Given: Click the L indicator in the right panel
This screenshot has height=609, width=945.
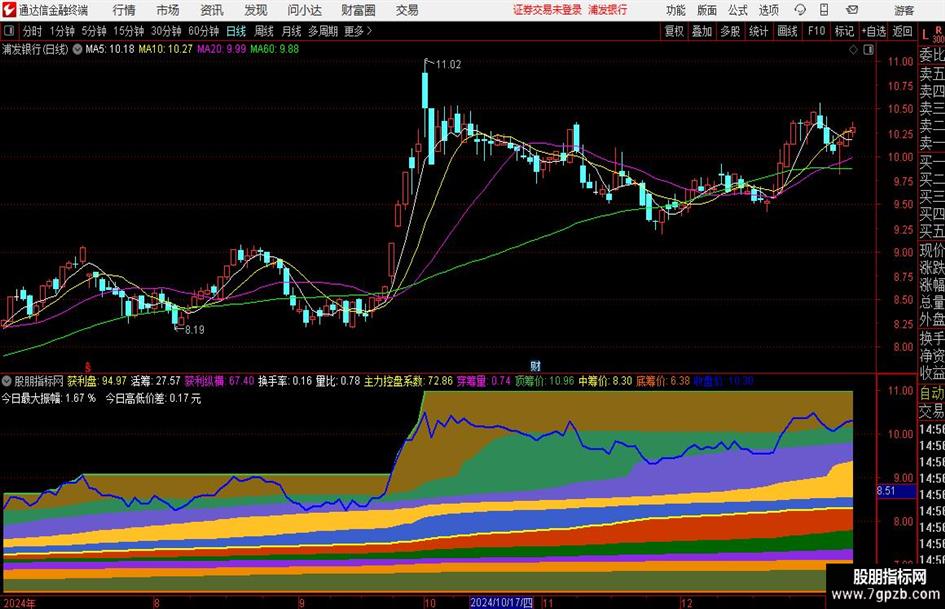Looking at the screenshot, I should click(x=925, y=35).
